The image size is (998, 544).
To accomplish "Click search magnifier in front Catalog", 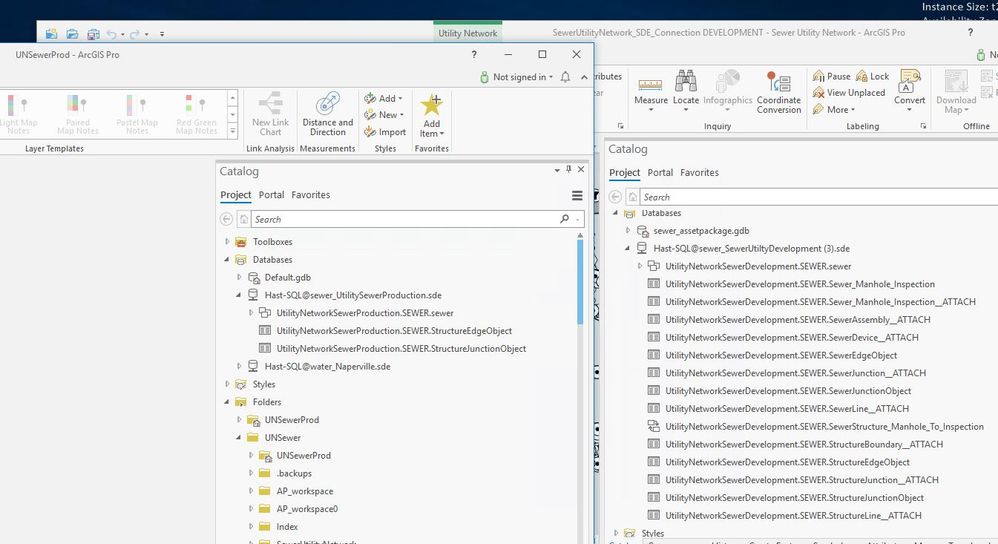I will click(x=564, y=219).
